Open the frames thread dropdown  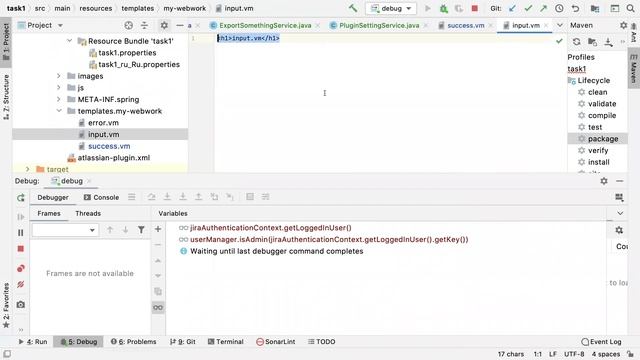click(64, 230)
